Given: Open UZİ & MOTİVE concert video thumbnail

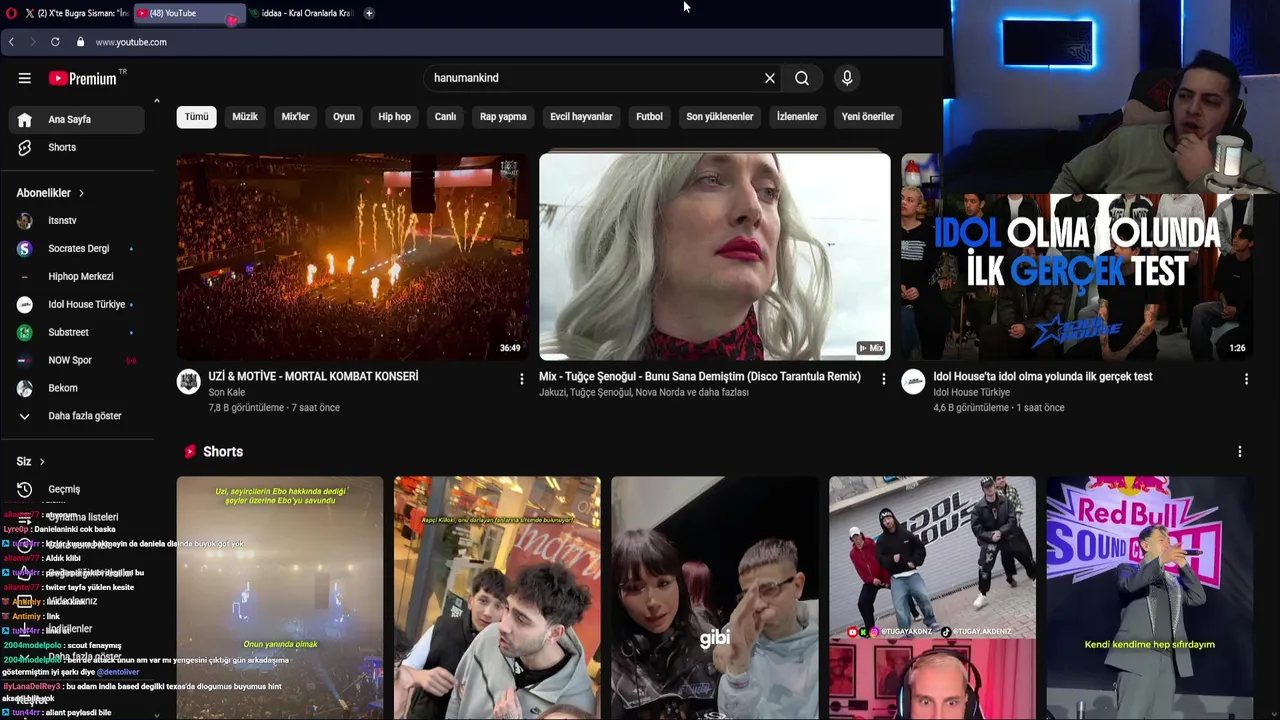Looking at the screenshot, I should [352, 256].
